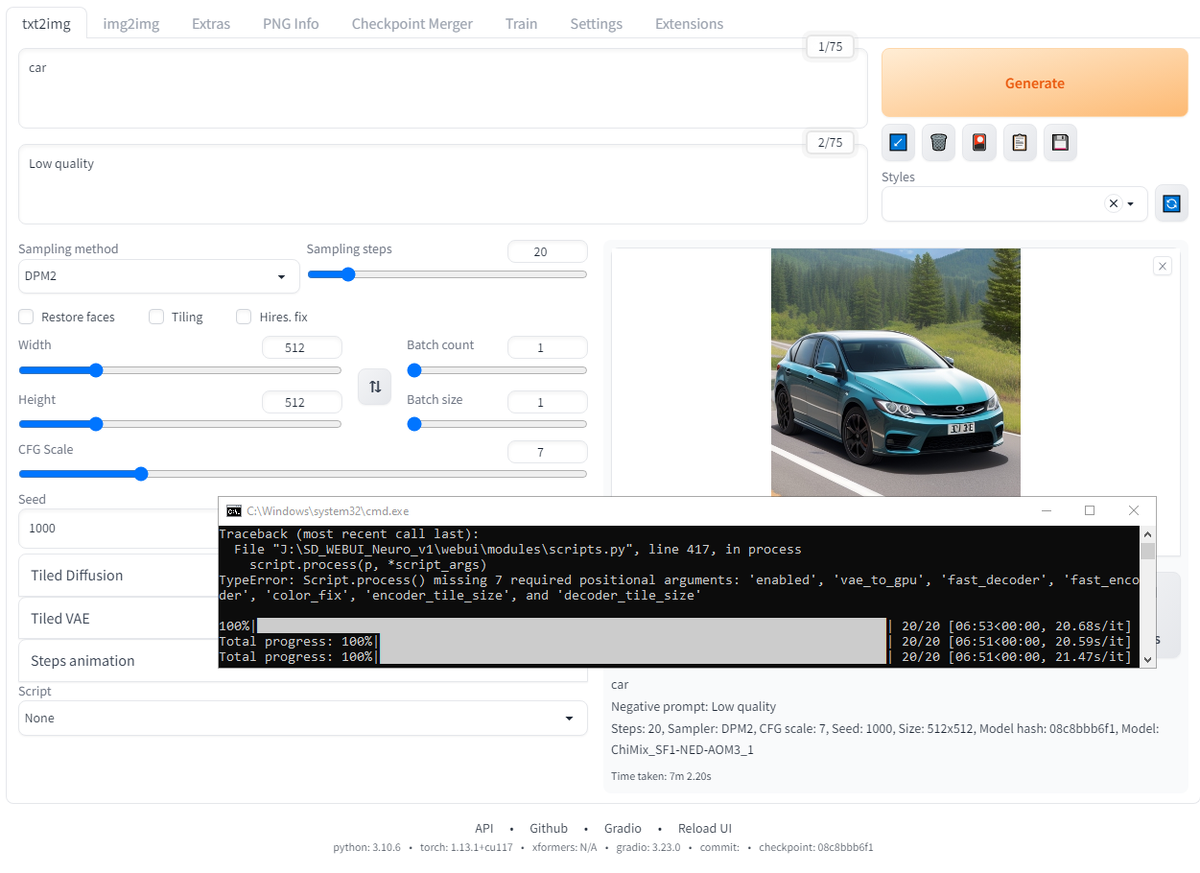The image size is (1200, 873).
Task: Adjust the Height slider
Action: pyautogui.click(x=180, y=424)
